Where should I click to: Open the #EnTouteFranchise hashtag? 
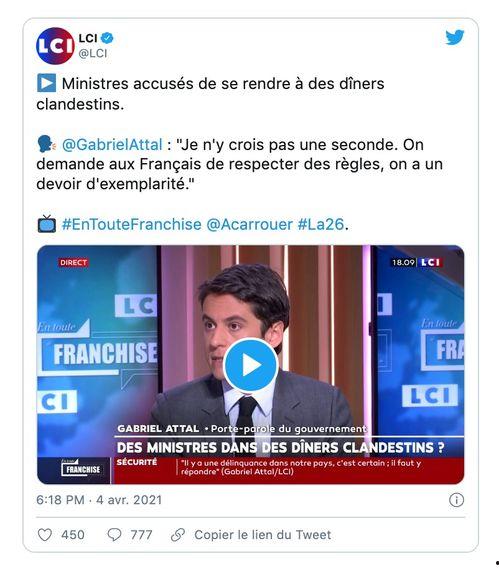(131, 224)
